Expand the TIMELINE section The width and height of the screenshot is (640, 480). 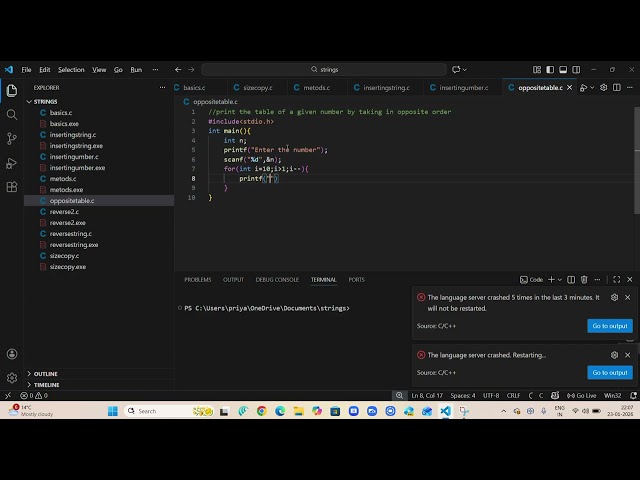coord(46,385)
